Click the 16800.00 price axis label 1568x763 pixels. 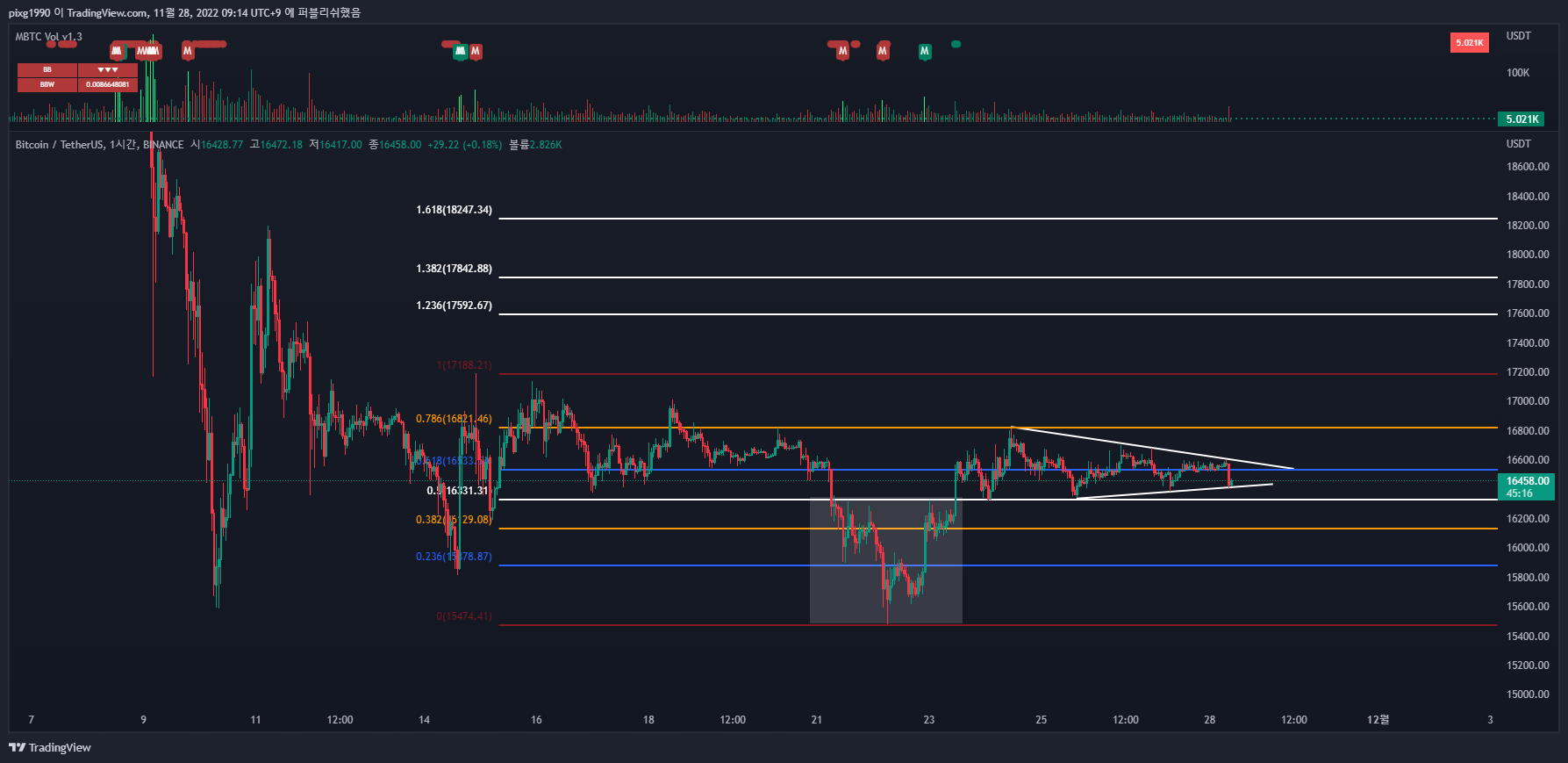tap(1528, 431)
